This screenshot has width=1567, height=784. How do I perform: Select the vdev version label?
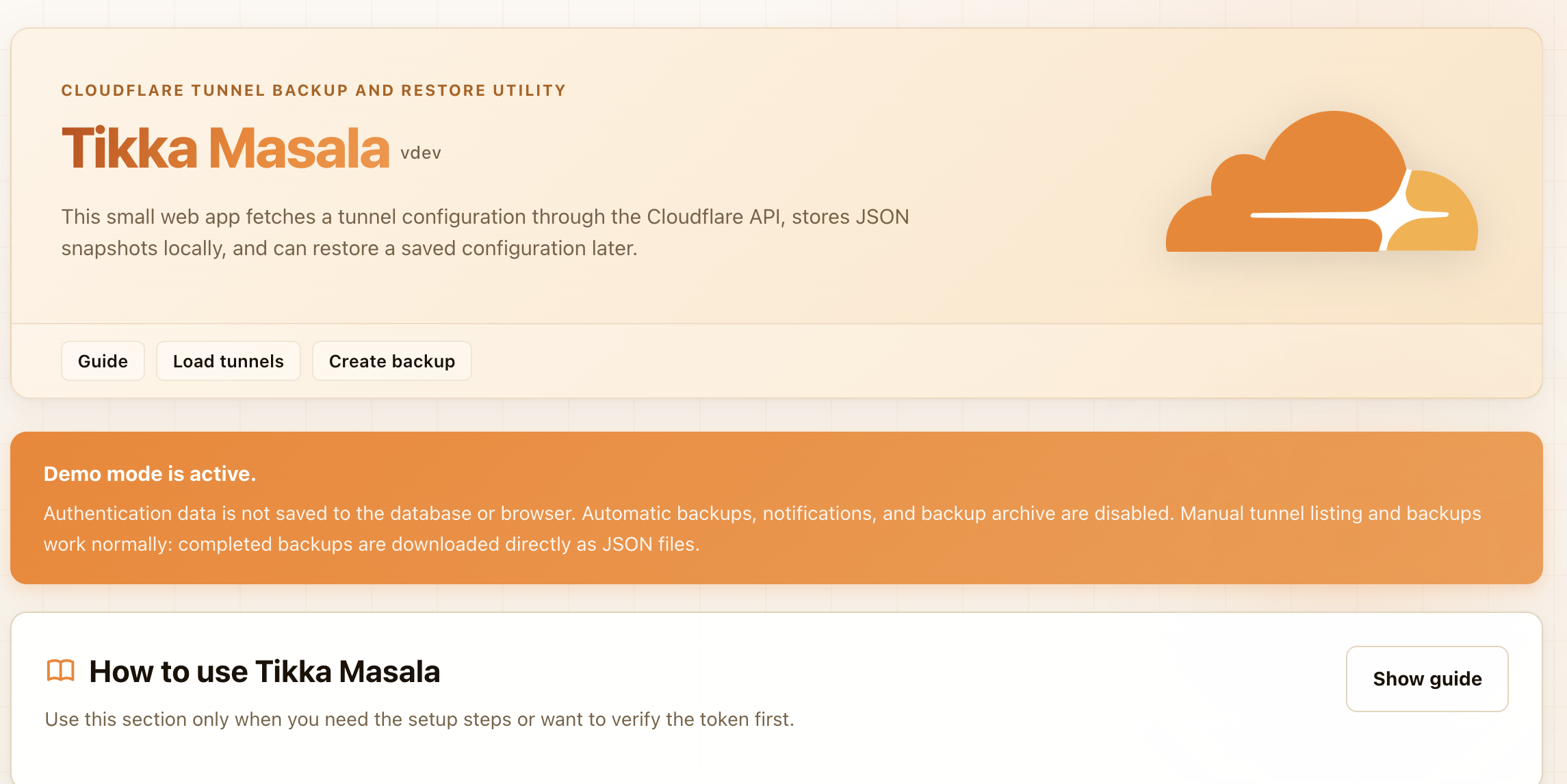coord(421,153)
